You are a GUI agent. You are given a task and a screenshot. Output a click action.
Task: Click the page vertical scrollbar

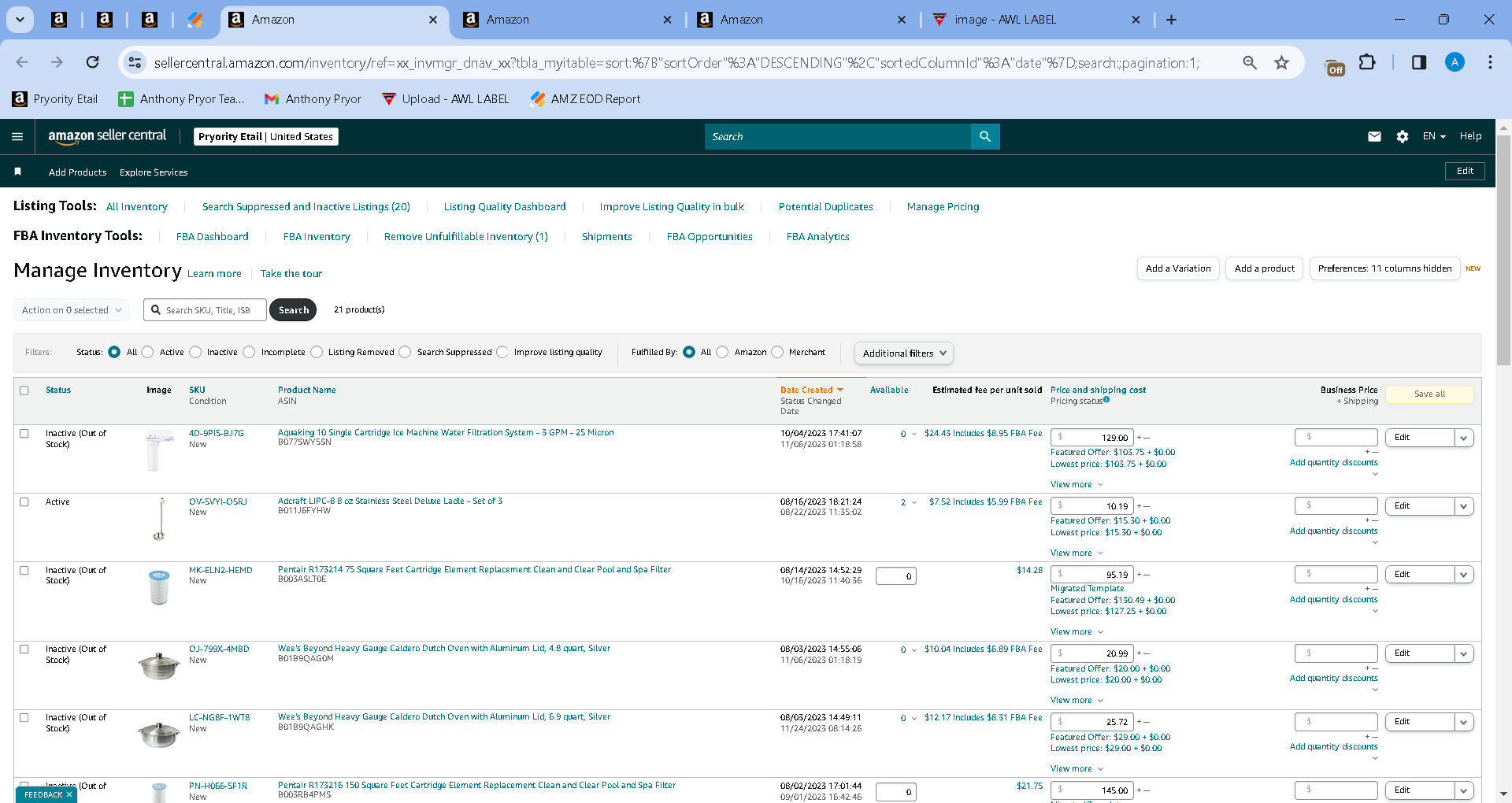[1503, 249]
